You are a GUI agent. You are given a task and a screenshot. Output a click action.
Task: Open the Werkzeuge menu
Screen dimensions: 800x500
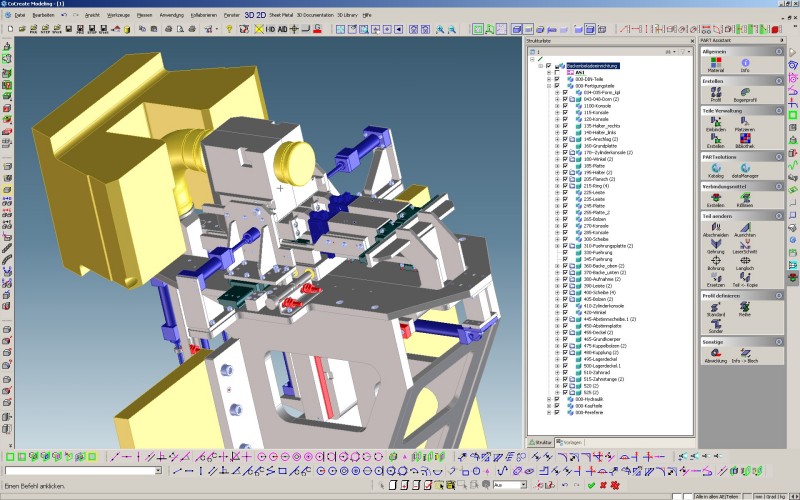[118, 16]
